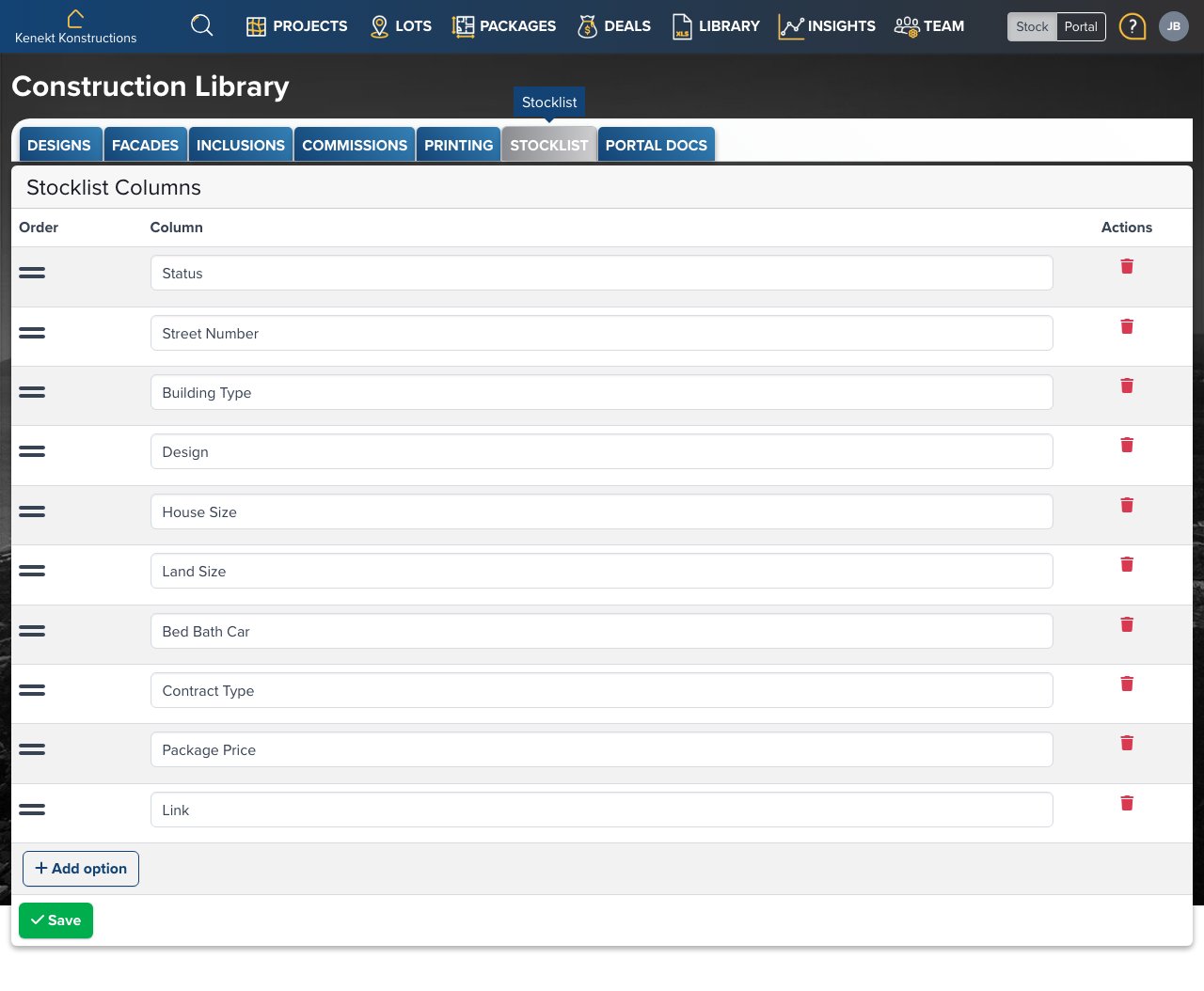1204x991 pixels.
Task: Delete the Bed Bath Car column row
Action: pos(1127,624)
